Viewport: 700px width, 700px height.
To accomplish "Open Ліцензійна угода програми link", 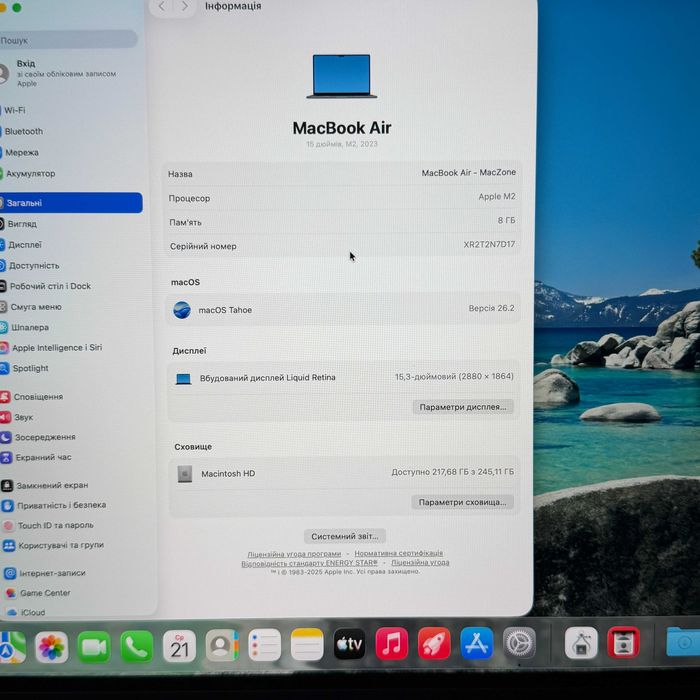I will (294, 554).
